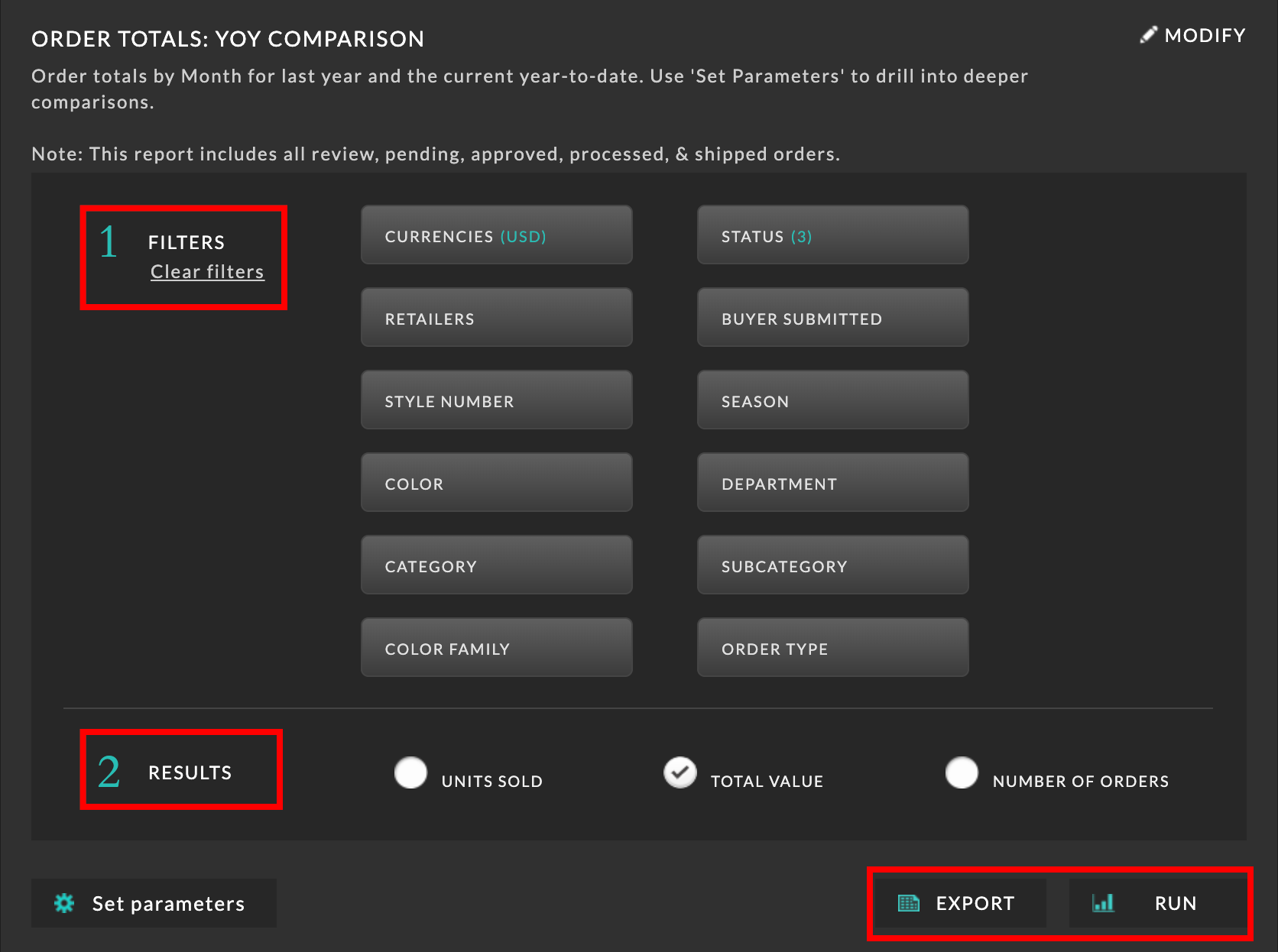1278x952 pixels.
Task: Click the NUMBER OF ORDERS label text
Action: 1081,781
